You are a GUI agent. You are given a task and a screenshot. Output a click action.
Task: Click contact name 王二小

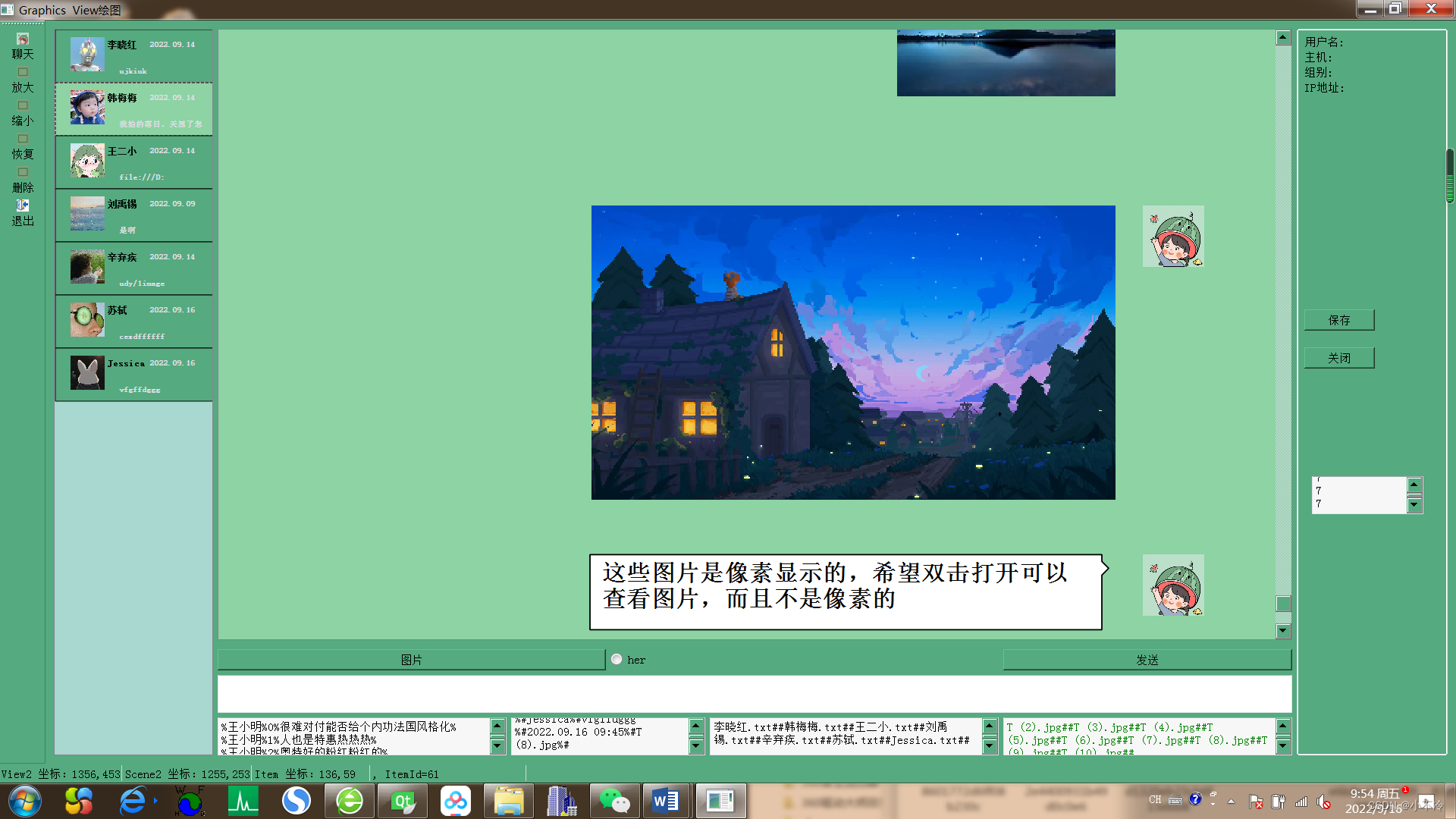point(122,151)
